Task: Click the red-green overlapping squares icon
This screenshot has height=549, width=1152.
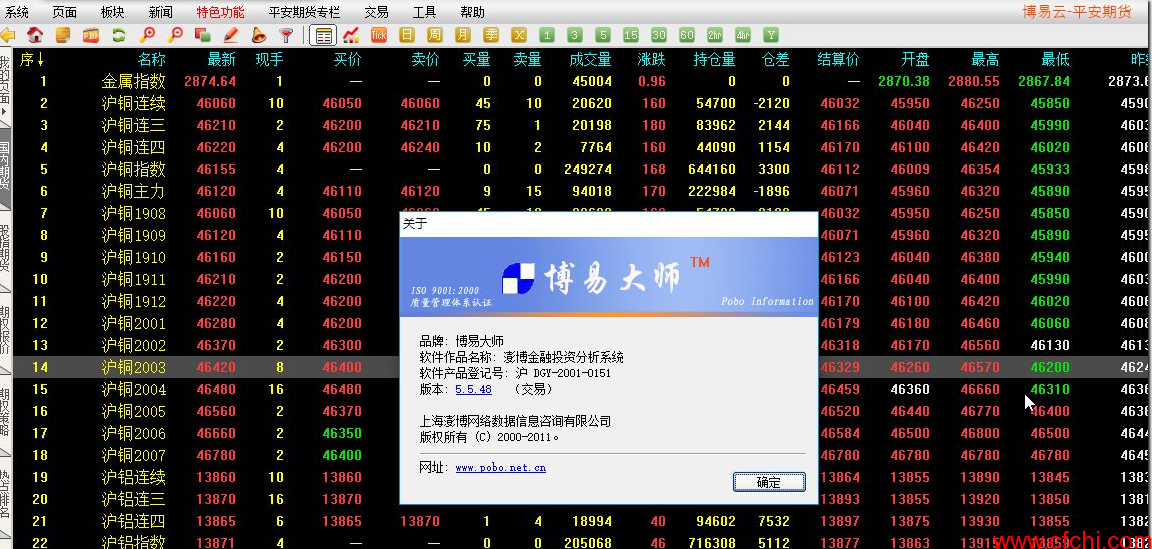Action: (x=203, y=35)
